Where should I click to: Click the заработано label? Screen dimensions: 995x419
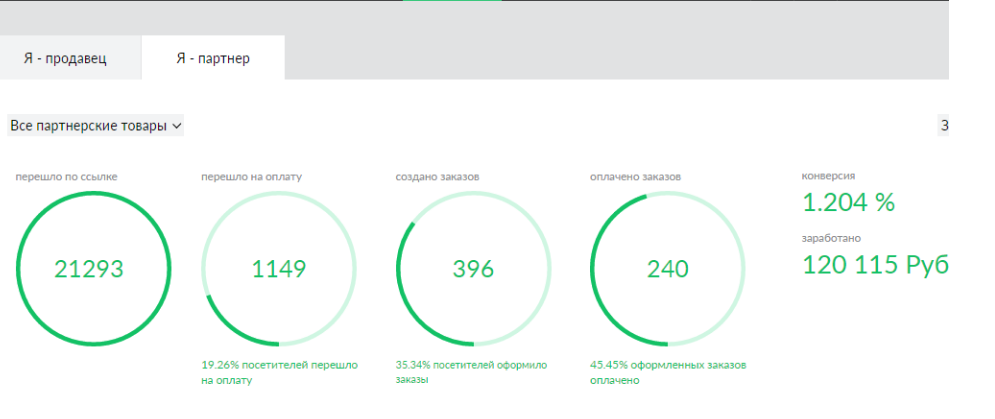coord(831,239)
